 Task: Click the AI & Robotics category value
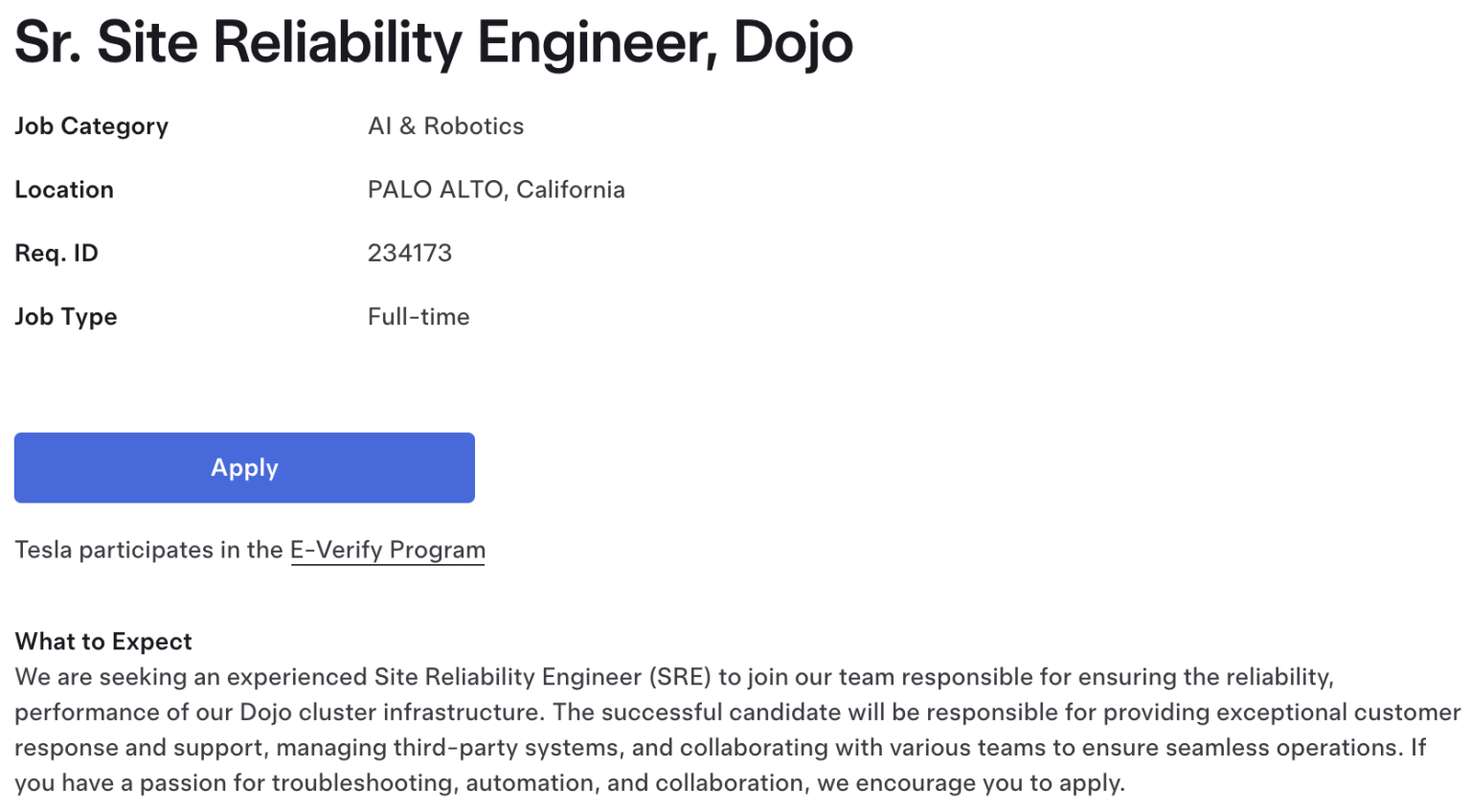[x=446, y=126]
